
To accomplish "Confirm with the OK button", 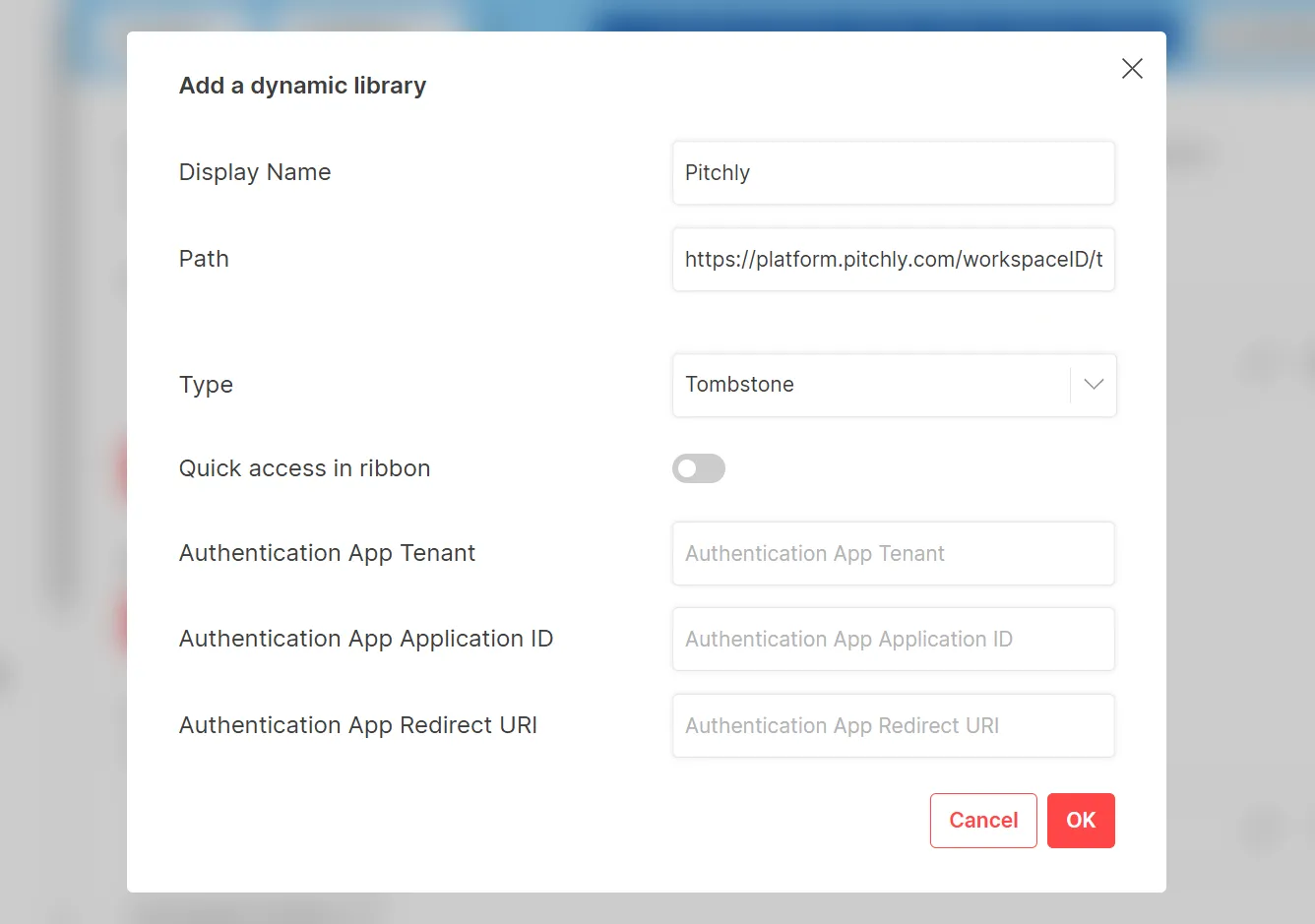I will pyautogui.click(x=1081, y=821).
